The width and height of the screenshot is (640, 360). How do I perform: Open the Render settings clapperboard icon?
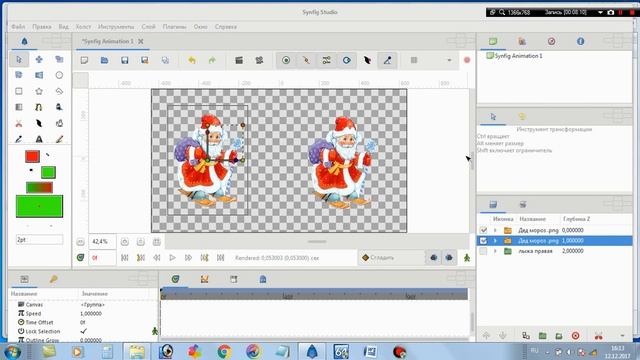pyautogui.click(x=239, y=60)
